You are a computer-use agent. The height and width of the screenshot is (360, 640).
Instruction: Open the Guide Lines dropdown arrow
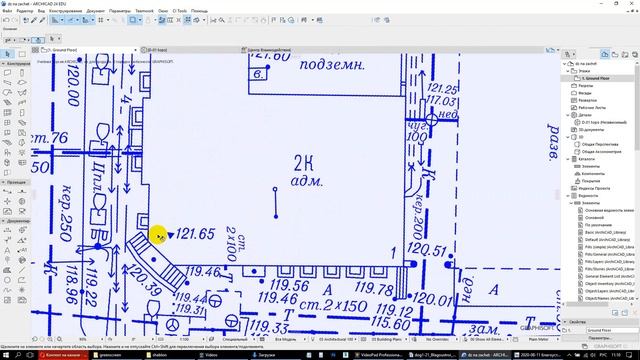click(x=62, y=20)
